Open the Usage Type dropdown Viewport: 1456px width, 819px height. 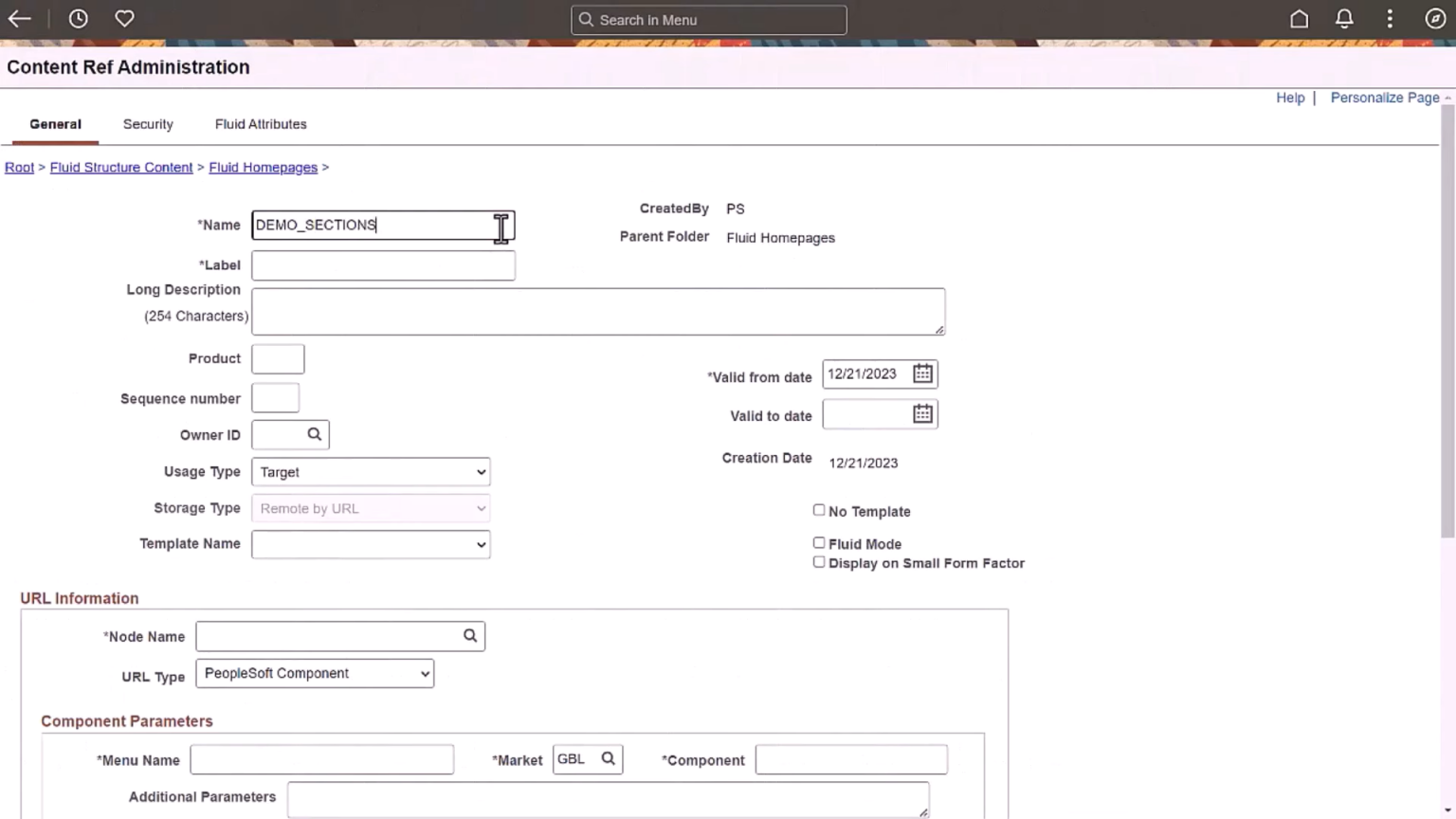point(480,471)
